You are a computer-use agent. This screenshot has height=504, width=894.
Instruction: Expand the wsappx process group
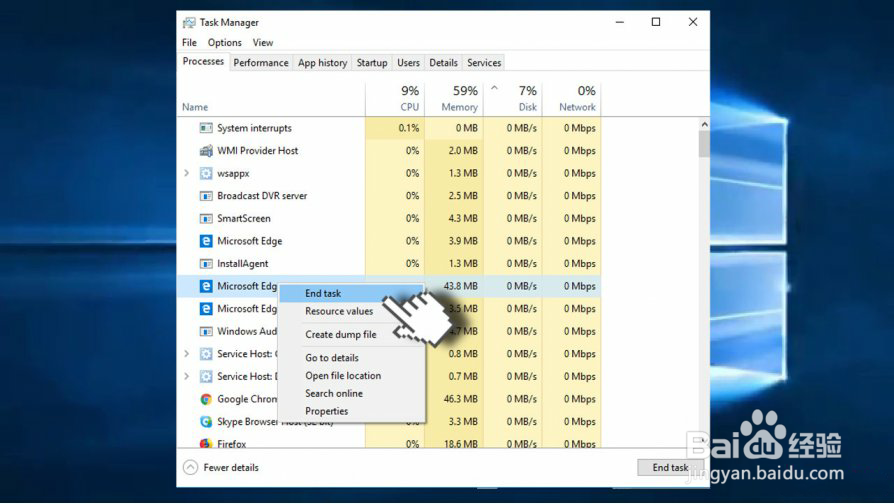tap(186, 173)
